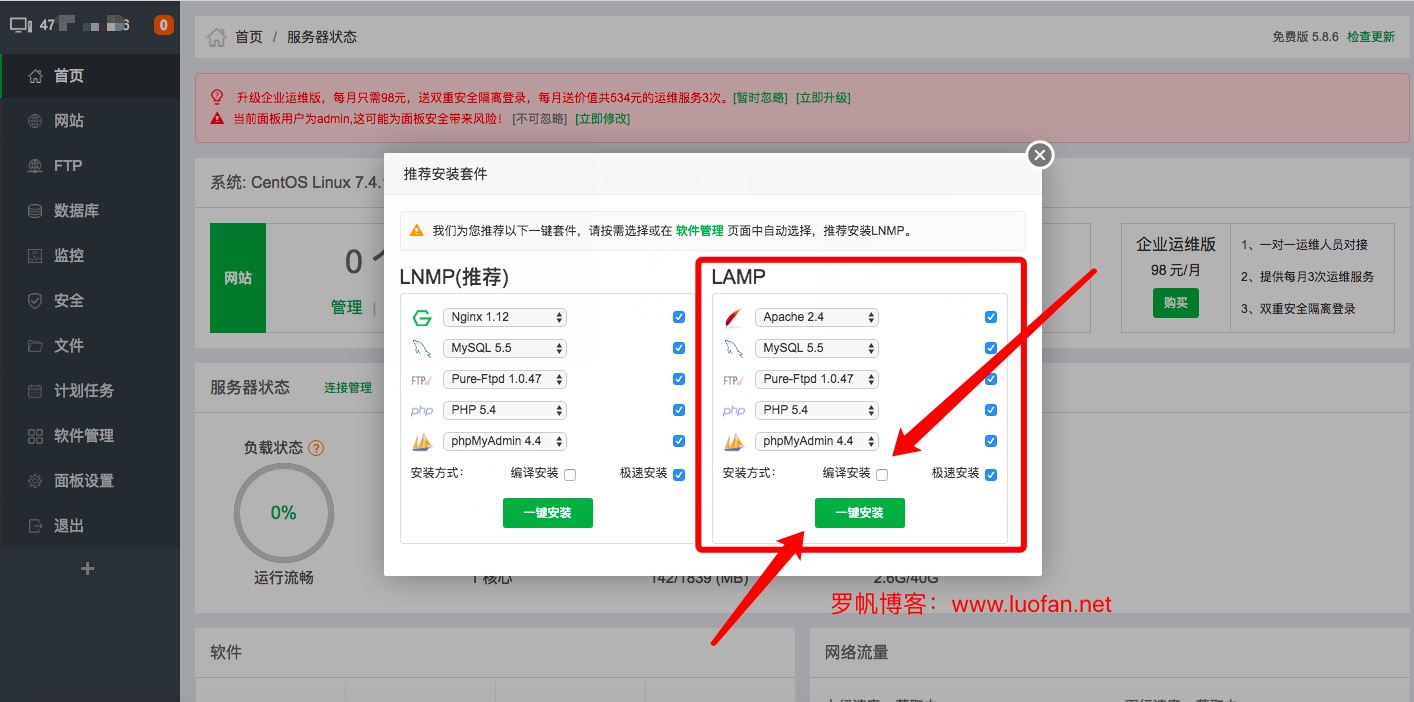The height and width of the screenshot is (702, 1414).
Task: Open PHP 5.4 dropdown in LNMP
Action: 505,410
